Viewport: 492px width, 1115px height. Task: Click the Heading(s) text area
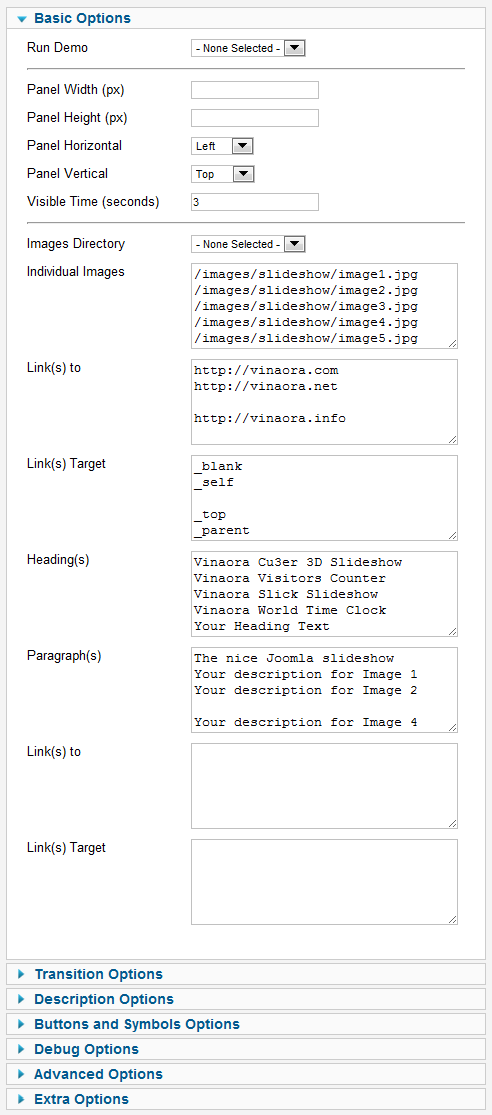(x=324, y=594)
